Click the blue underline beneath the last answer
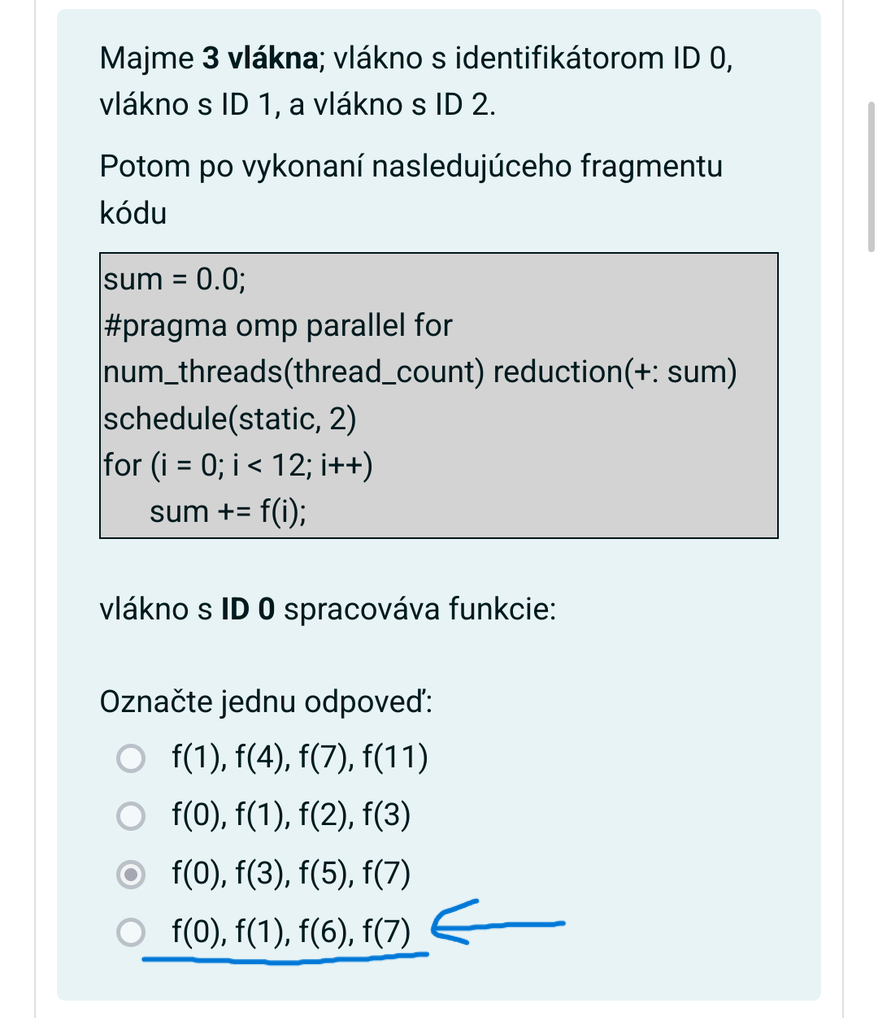 click(285, 958)
